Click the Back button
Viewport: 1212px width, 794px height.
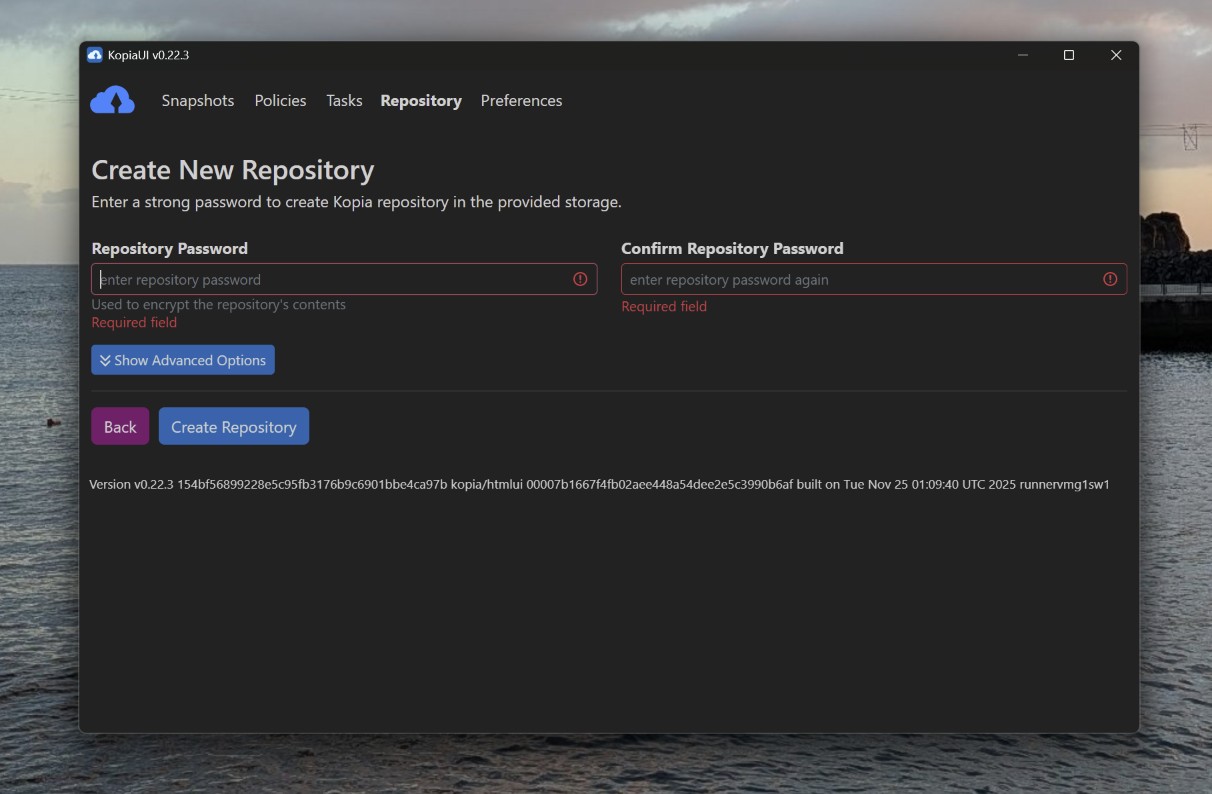[120, 426]
